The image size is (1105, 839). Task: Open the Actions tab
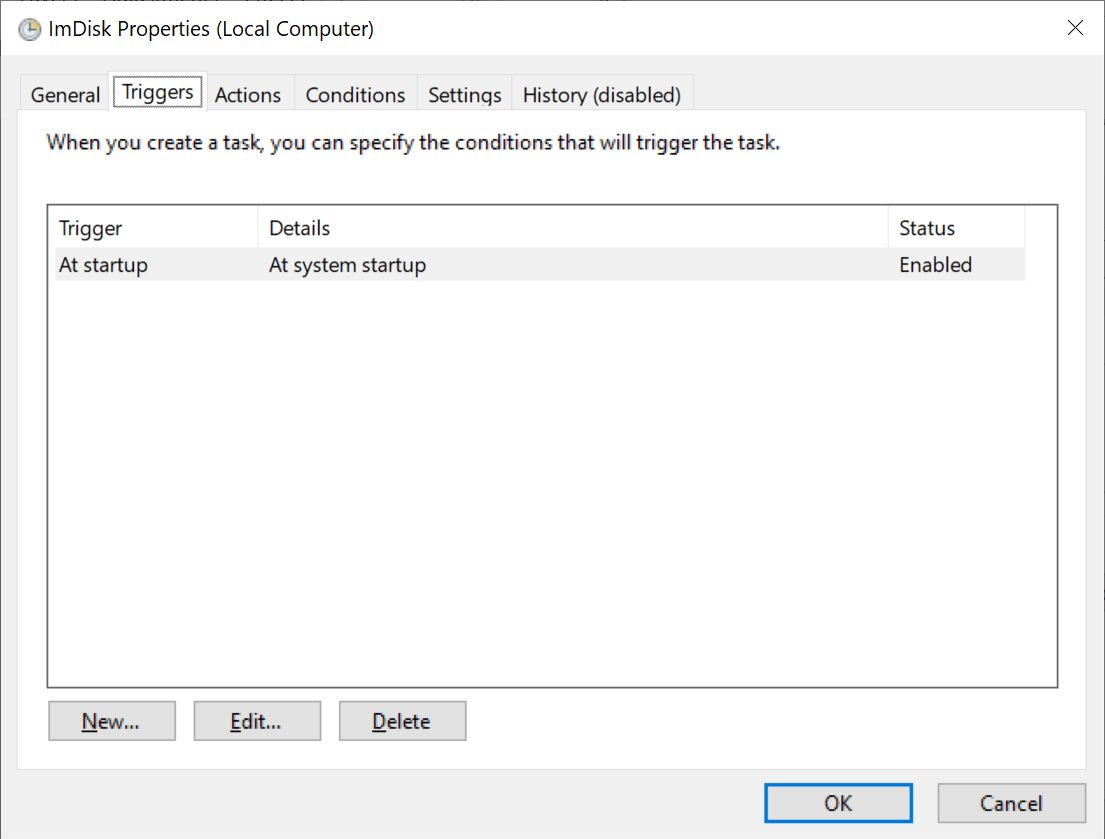(x=248, y=94)
